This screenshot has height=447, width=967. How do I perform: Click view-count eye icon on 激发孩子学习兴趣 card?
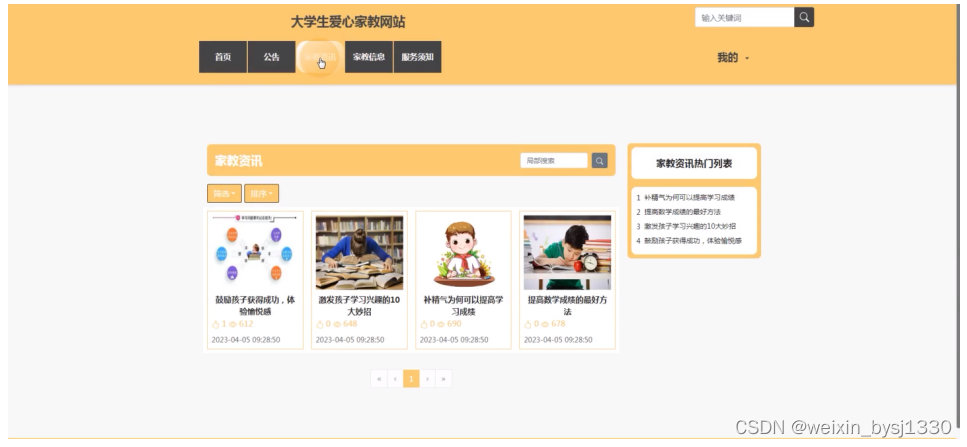pos(337,324)
